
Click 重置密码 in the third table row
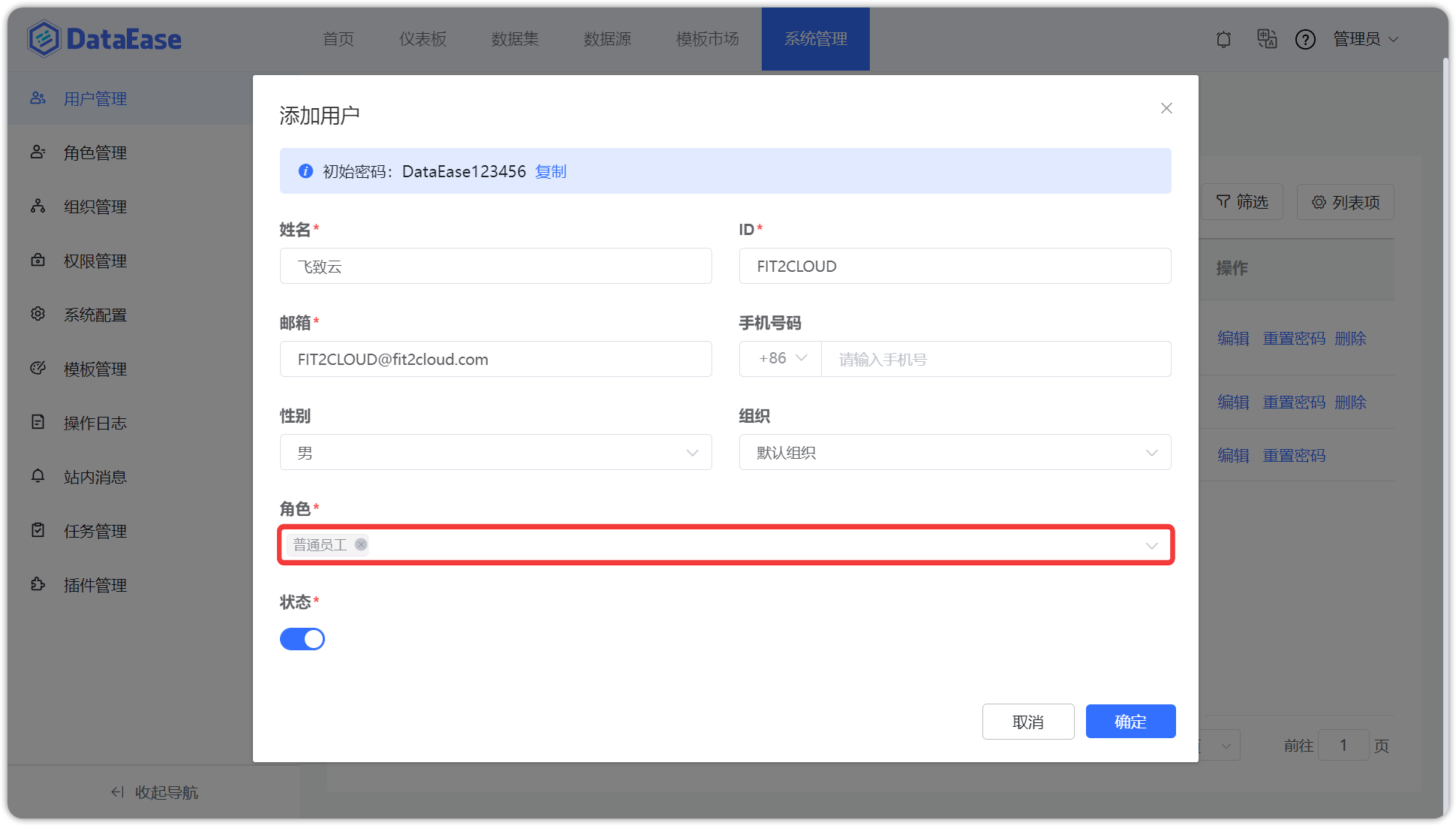coord(1294,456)
